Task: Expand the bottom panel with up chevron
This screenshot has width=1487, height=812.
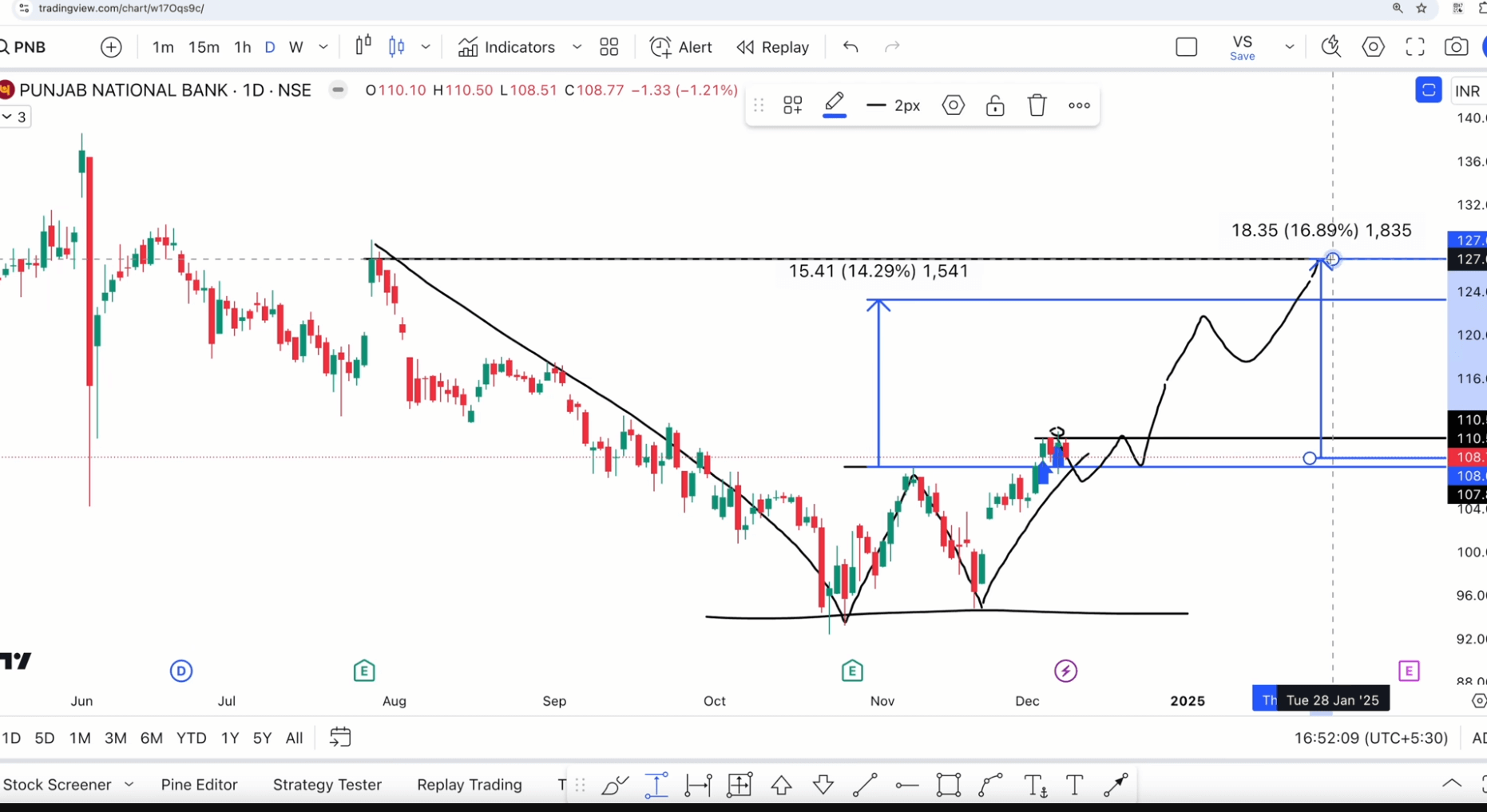Action: (1452, 784)
